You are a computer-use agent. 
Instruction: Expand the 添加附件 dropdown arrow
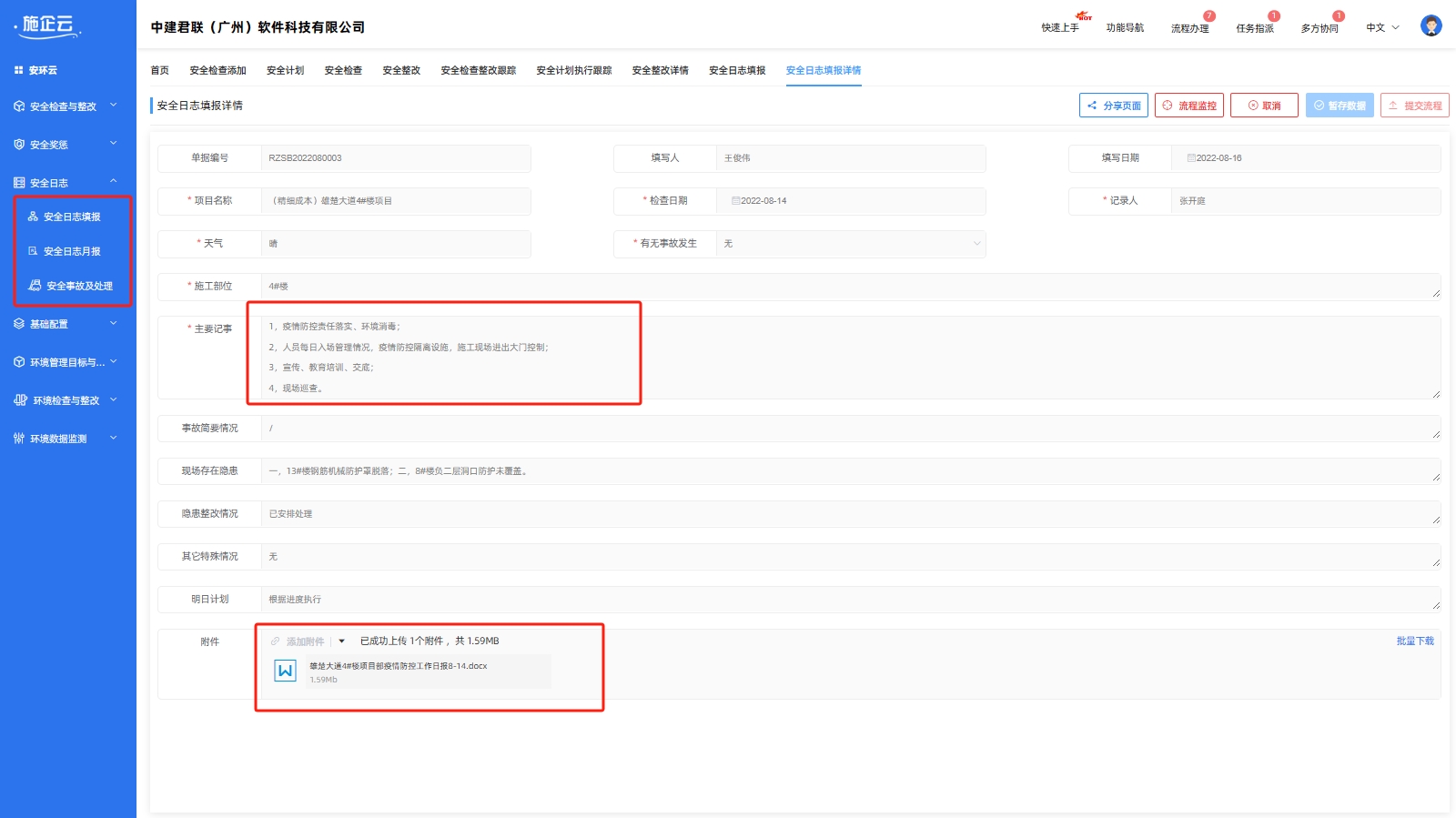342,641
